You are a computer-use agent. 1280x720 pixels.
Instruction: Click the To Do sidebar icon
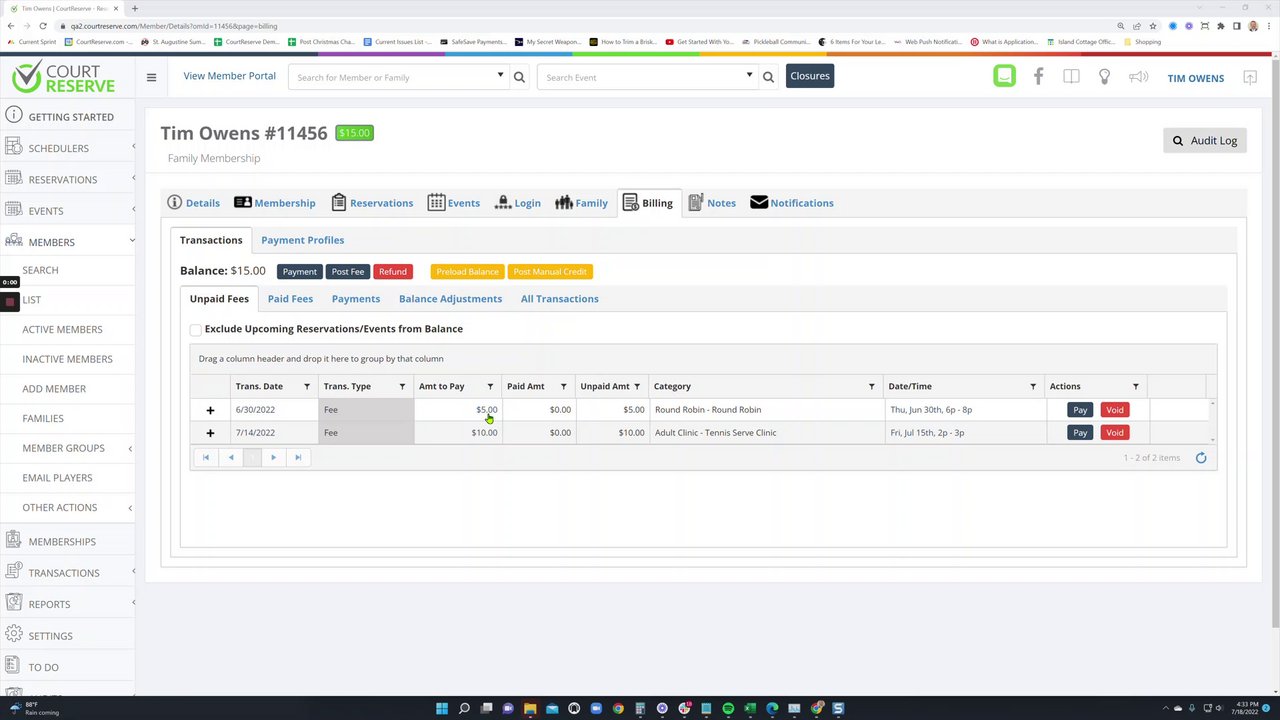tap(13, 666)
